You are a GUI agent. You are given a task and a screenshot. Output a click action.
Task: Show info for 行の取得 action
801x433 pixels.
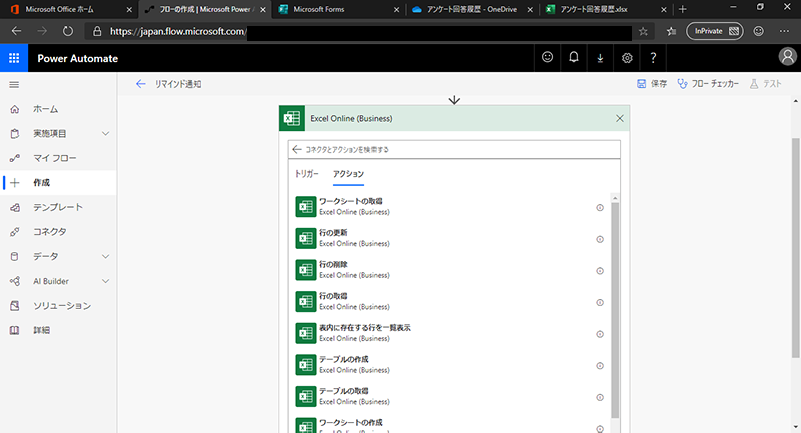pyautogui.click(x=600, y=303)
